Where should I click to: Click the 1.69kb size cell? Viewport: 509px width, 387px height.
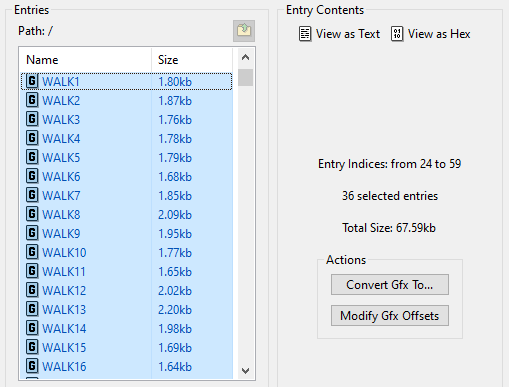pyautogui.click(x=175, y=348)
